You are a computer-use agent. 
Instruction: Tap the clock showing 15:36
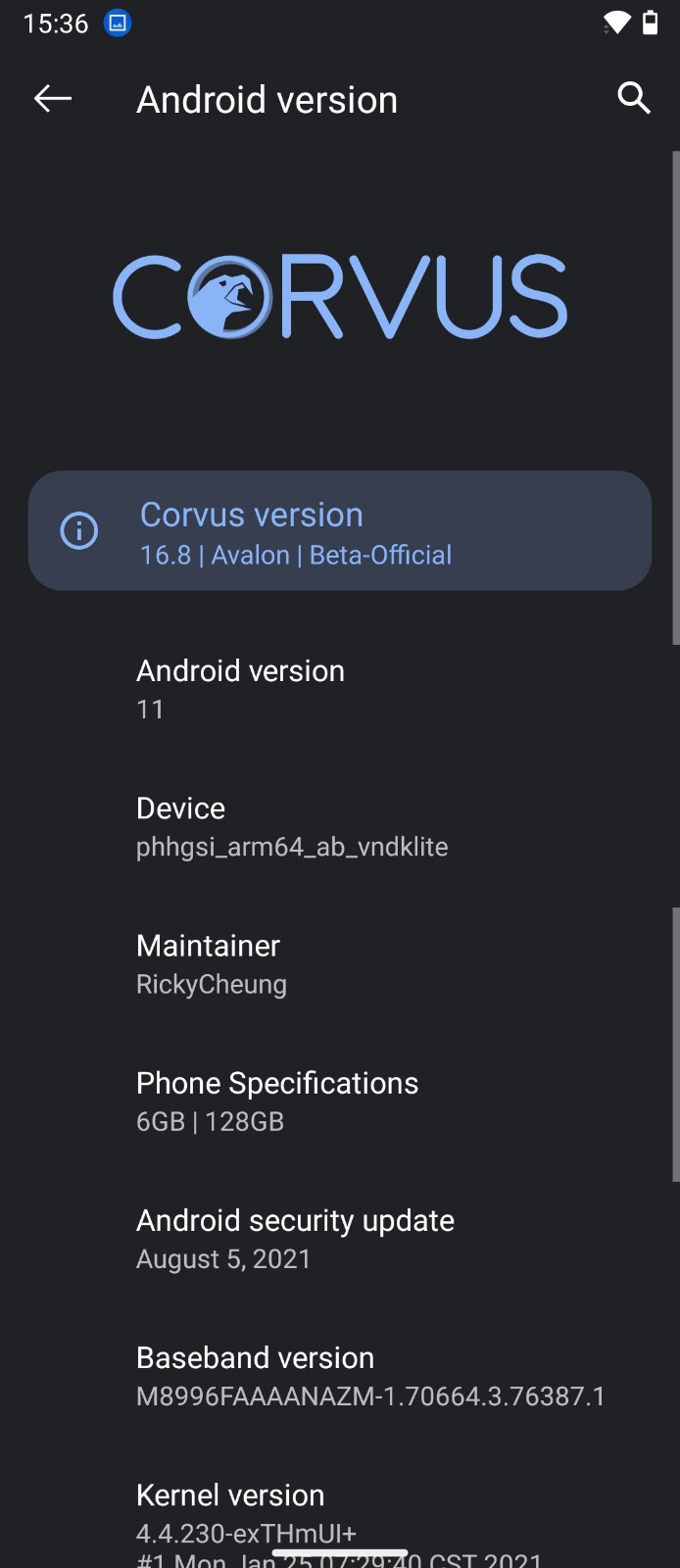(x=56, y=24)
